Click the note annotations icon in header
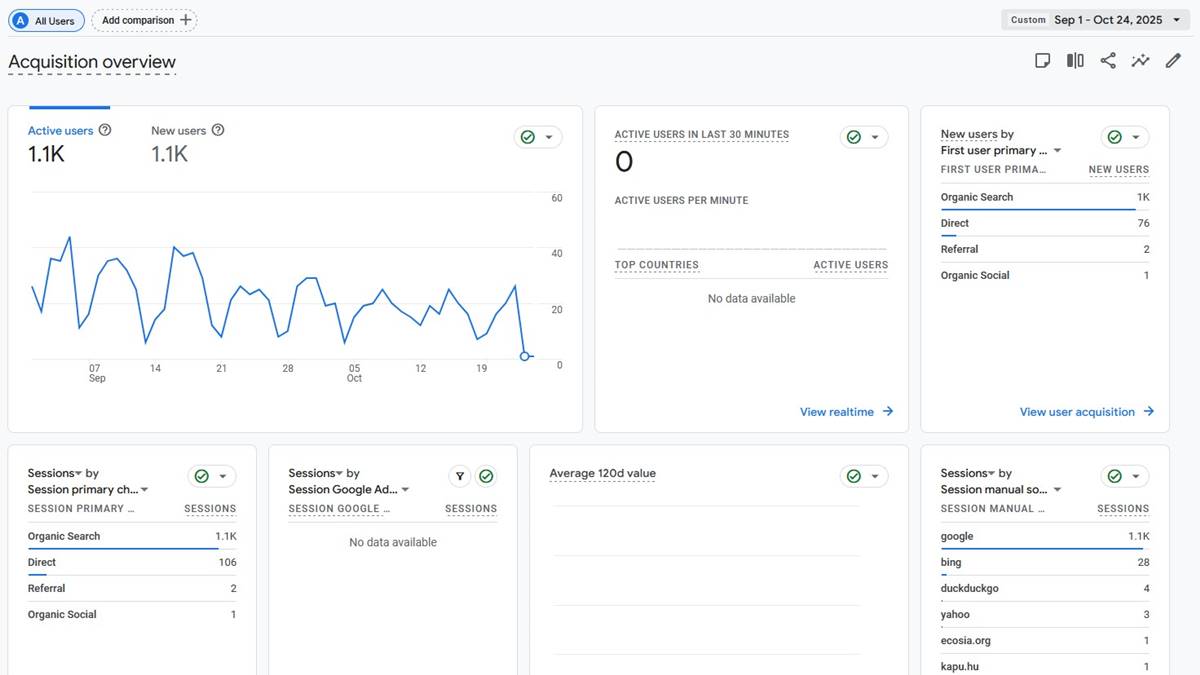1200x675 pixels. pyautogui.click(x=1042, y=61)
